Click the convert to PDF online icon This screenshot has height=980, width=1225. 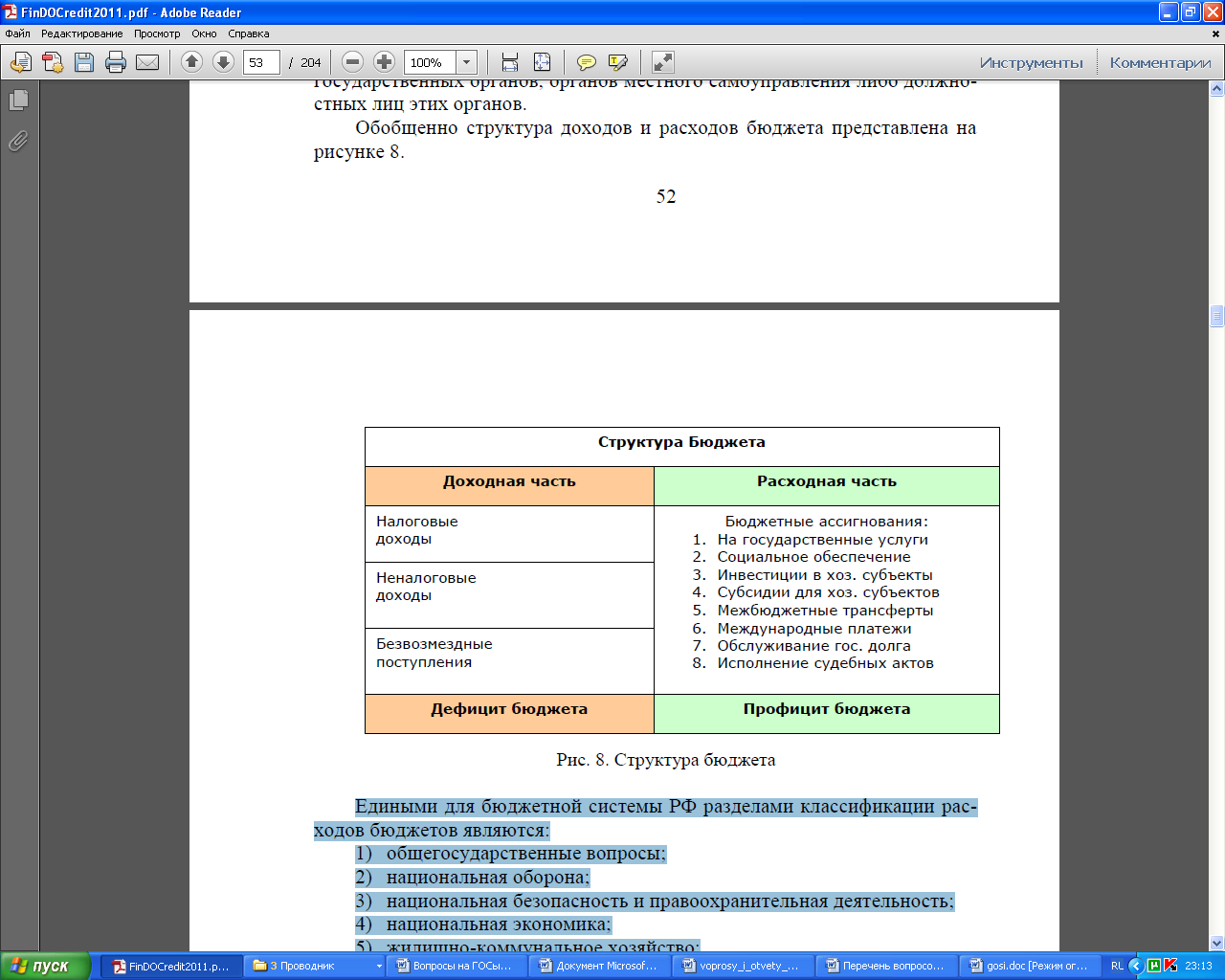pyautogui.click(x=21, y=62)
